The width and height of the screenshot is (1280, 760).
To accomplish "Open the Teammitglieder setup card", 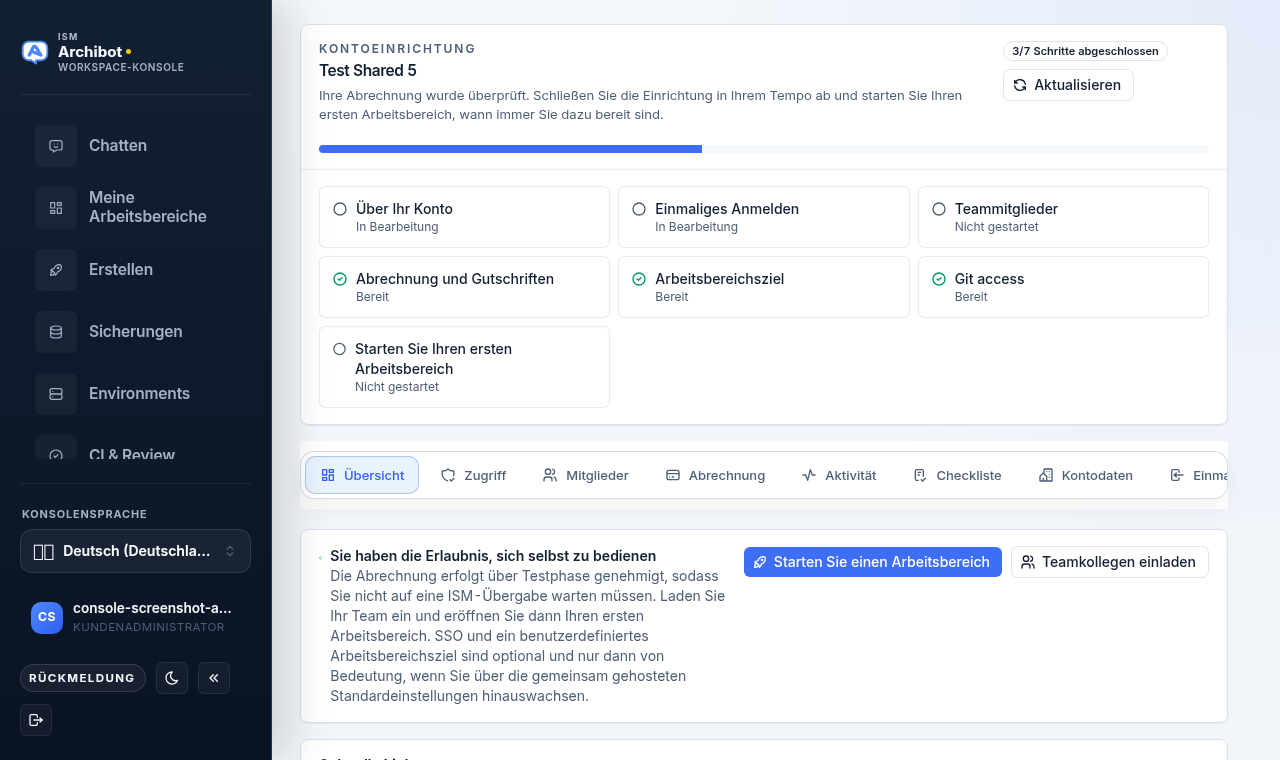I will click(x=1063, y=217).
